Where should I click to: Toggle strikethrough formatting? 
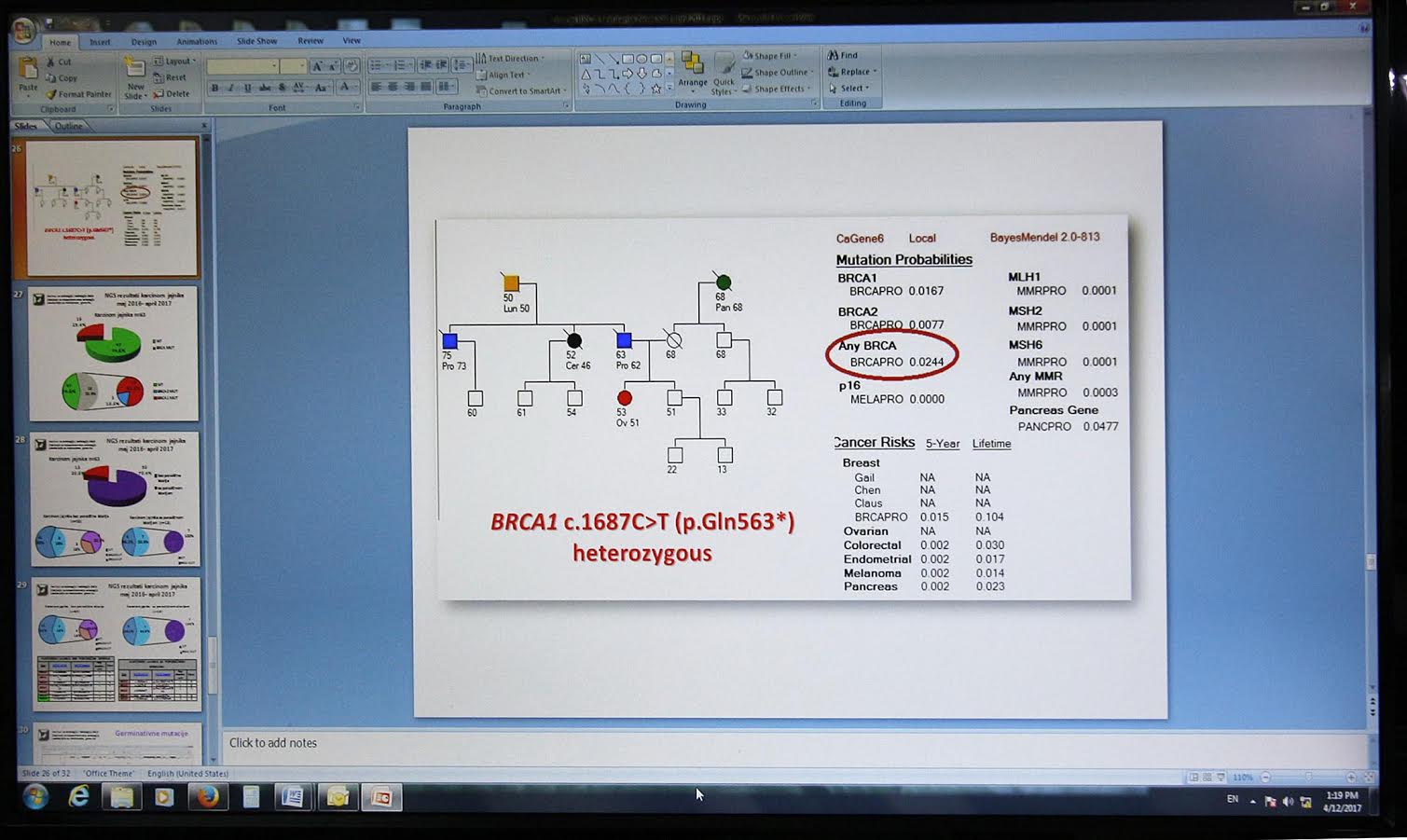pyautogui.click(x=264, y=88)
